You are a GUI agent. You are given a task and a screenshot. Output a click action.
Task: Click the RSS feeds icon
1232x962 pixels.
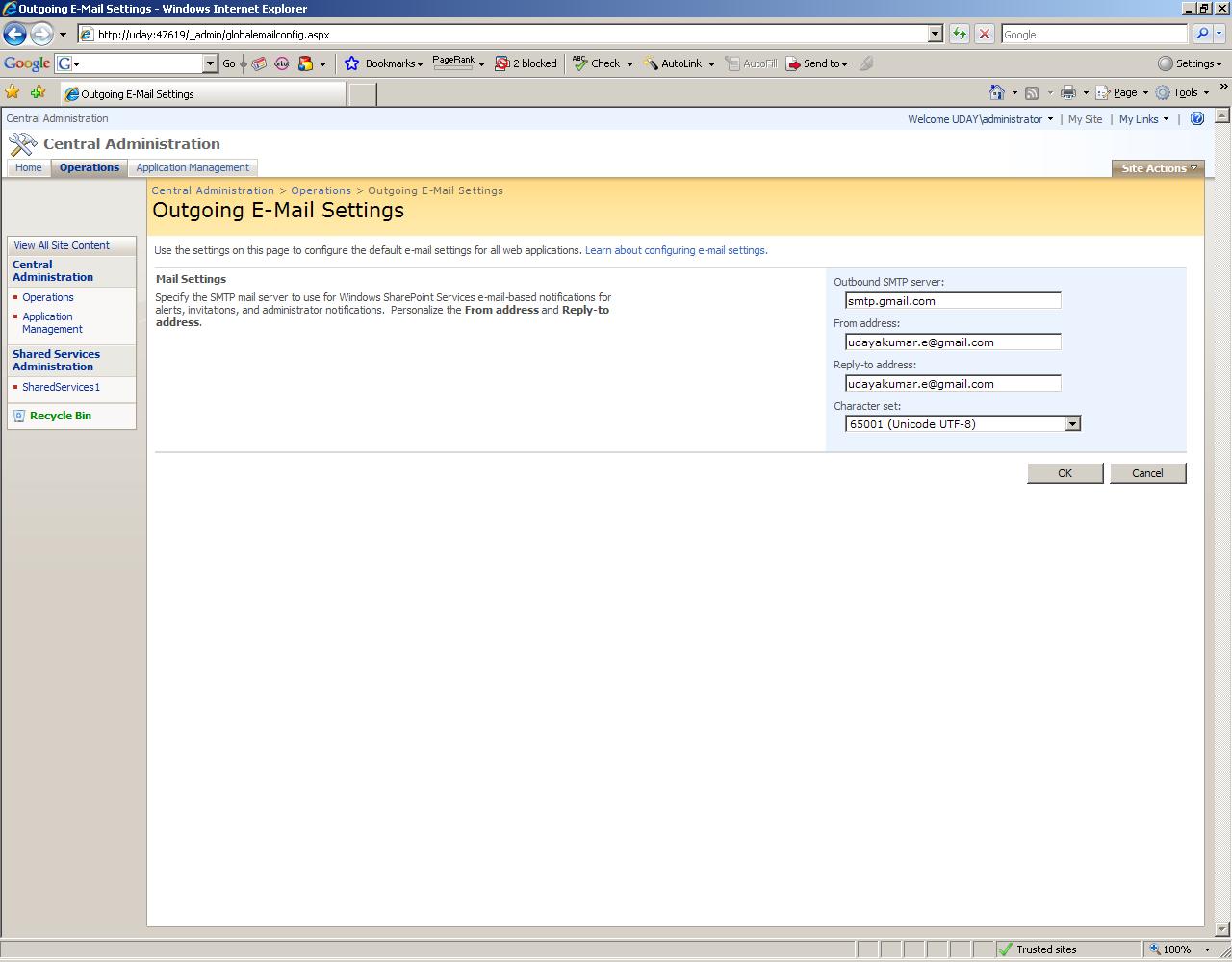(x=1032, y=92)
